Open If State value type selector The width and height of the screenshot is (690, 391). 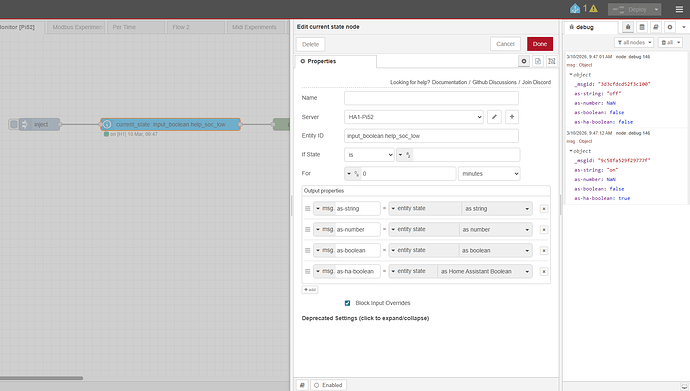(404, 155)
